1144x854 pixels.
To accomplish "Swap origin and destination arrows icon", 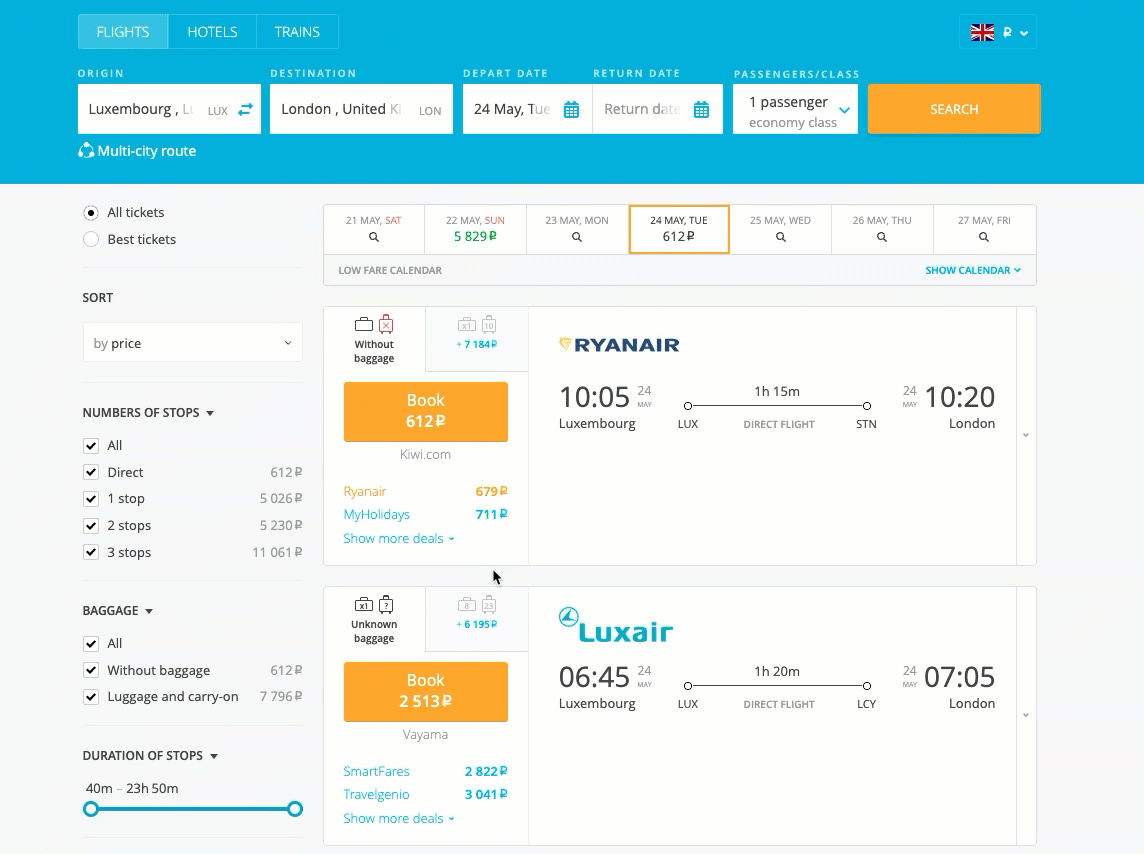I will (246, 109).
